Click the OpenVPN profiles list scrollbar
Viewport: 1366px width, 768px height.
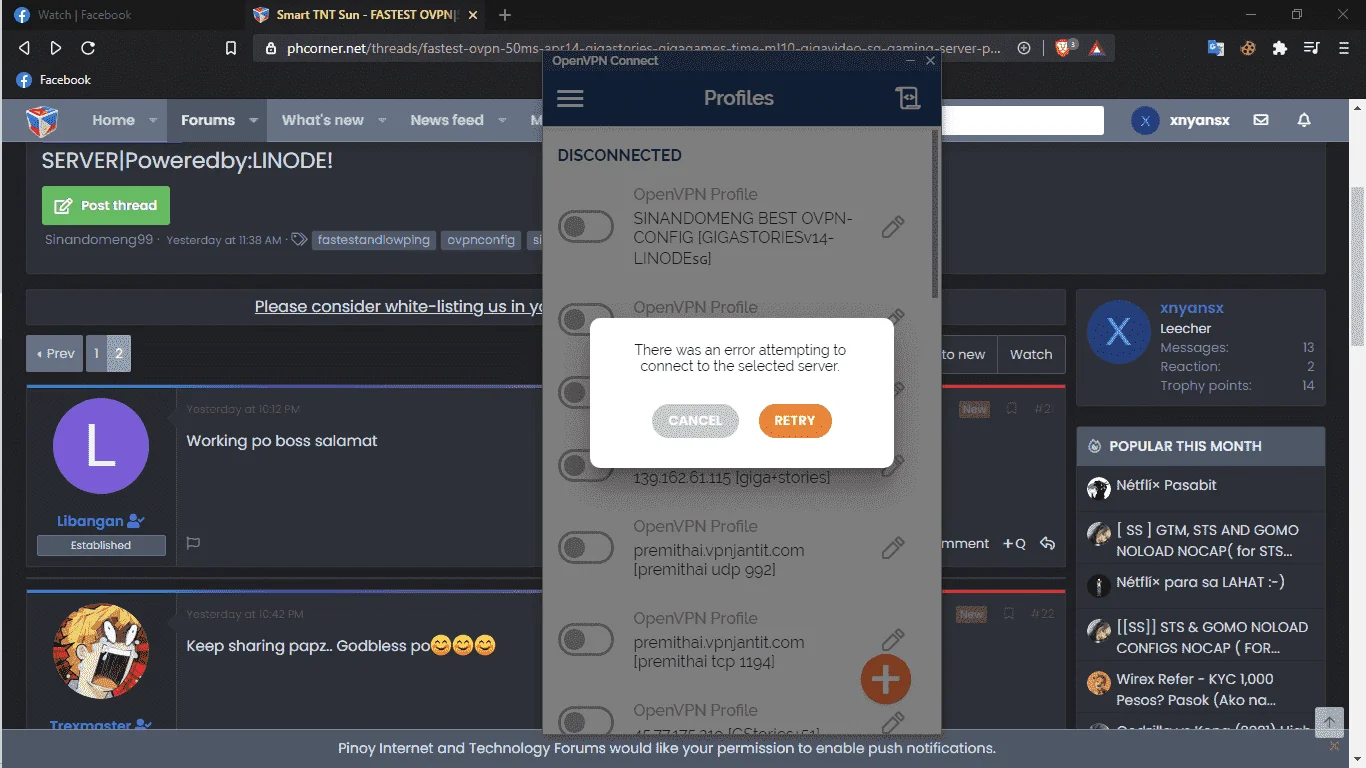[x=935, y=215]
